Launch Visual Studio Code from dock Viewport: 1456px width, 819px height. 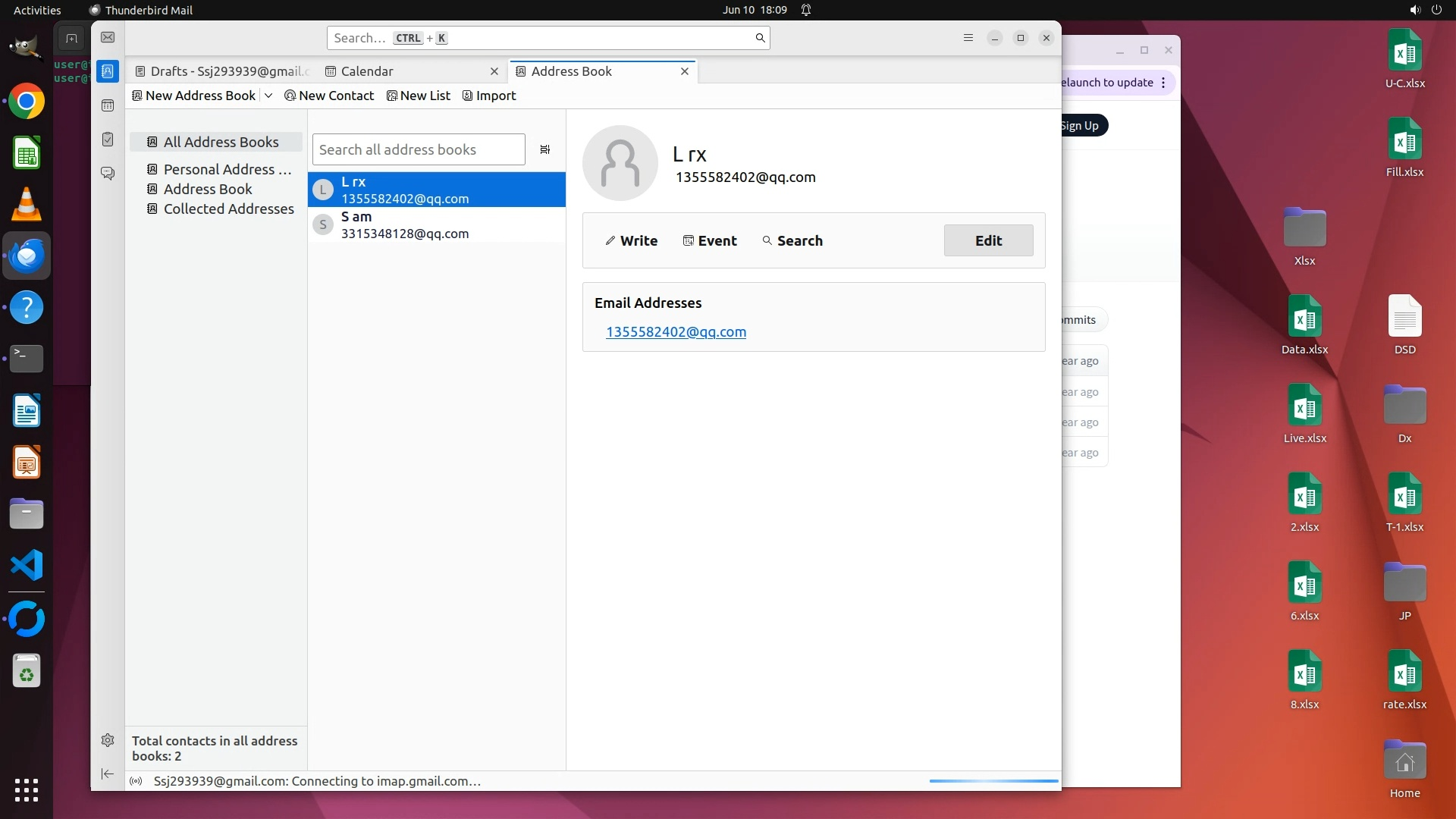27,566
